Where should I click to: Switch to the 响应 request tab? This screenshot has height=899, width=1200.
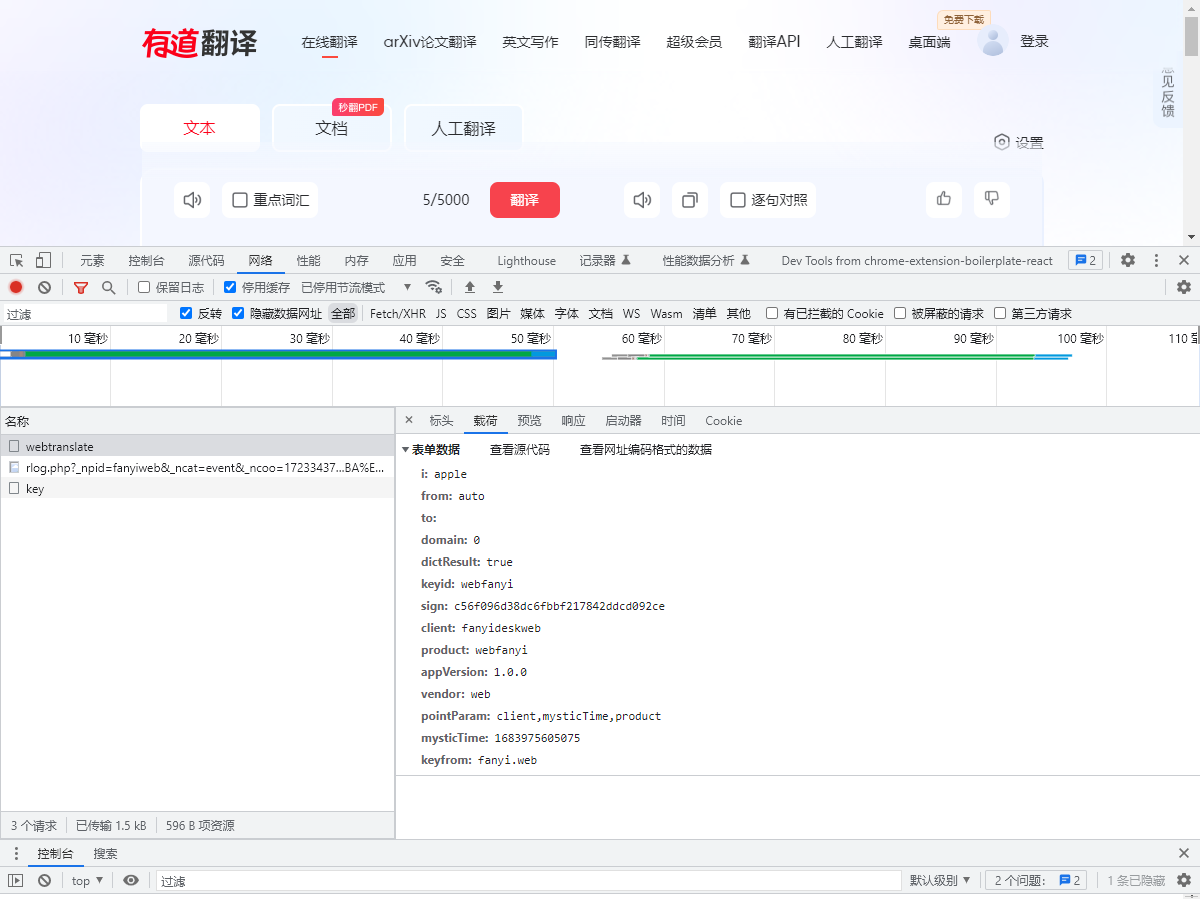(573, 421)
